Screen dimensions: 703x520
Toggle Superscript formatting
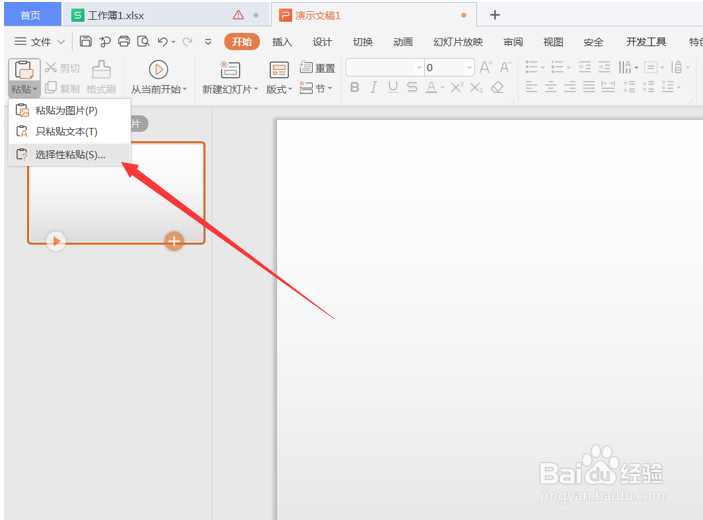pos(457,87)
